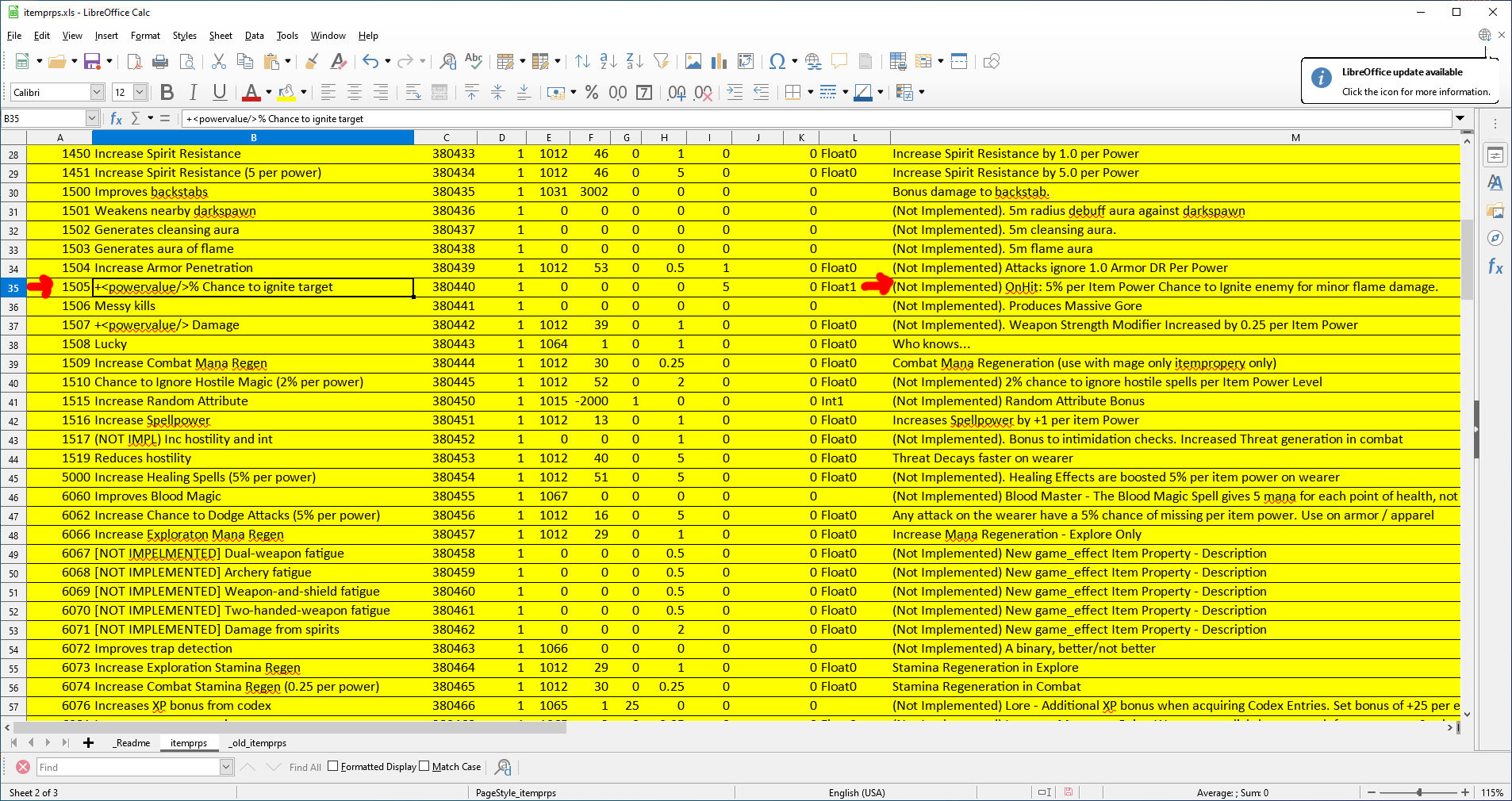Toggle Align Right alignment

click(x=381, y=92)
